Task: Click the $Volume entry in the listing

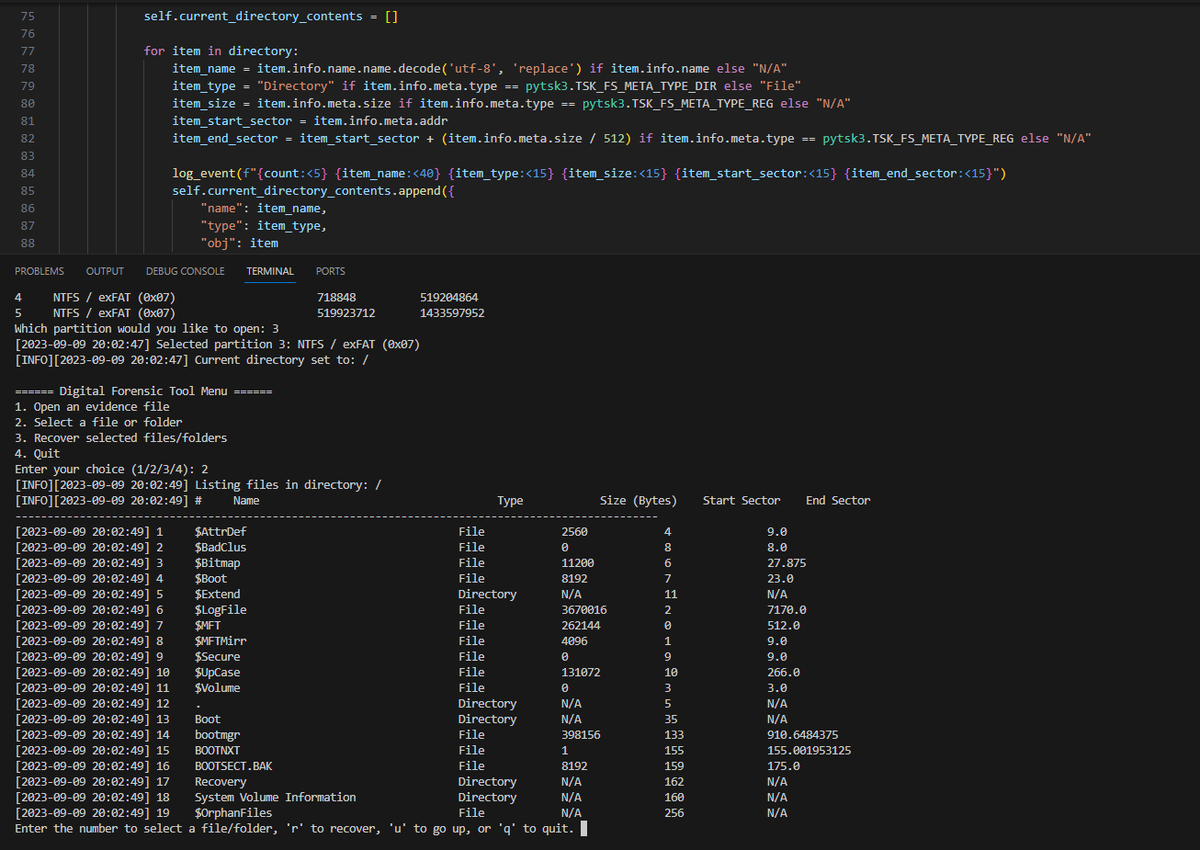Action: 217,688
